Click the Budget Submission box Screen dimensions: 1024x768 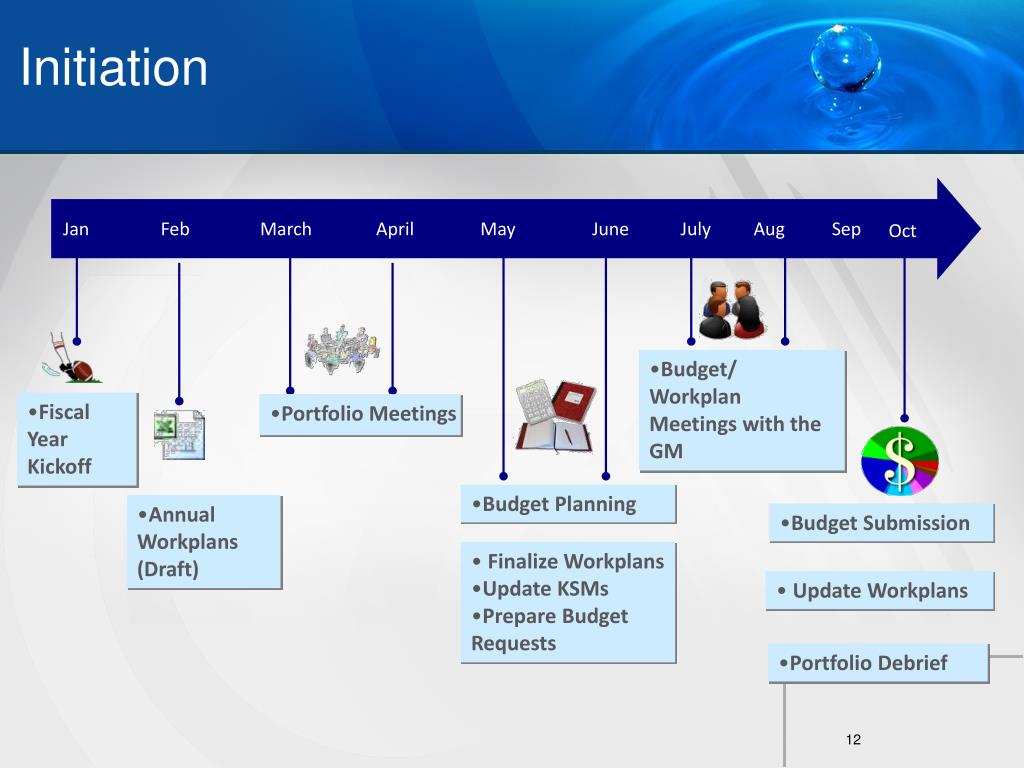(882, 523)
